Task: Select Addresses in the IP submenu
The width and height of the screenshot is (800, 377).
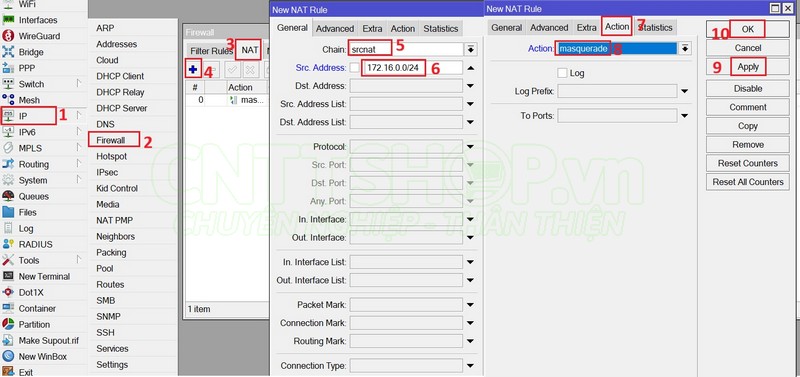Action: pyautogui.click(x=116, y=44)
